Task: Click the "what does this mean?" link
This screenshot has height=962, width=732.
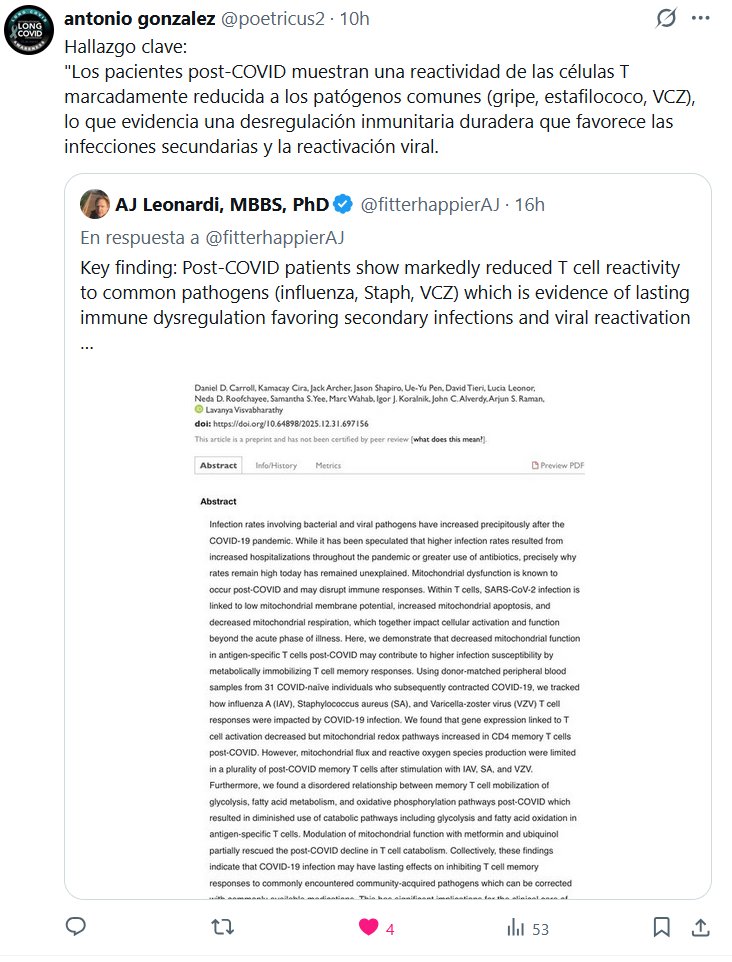Action: (x=452, y=440)
